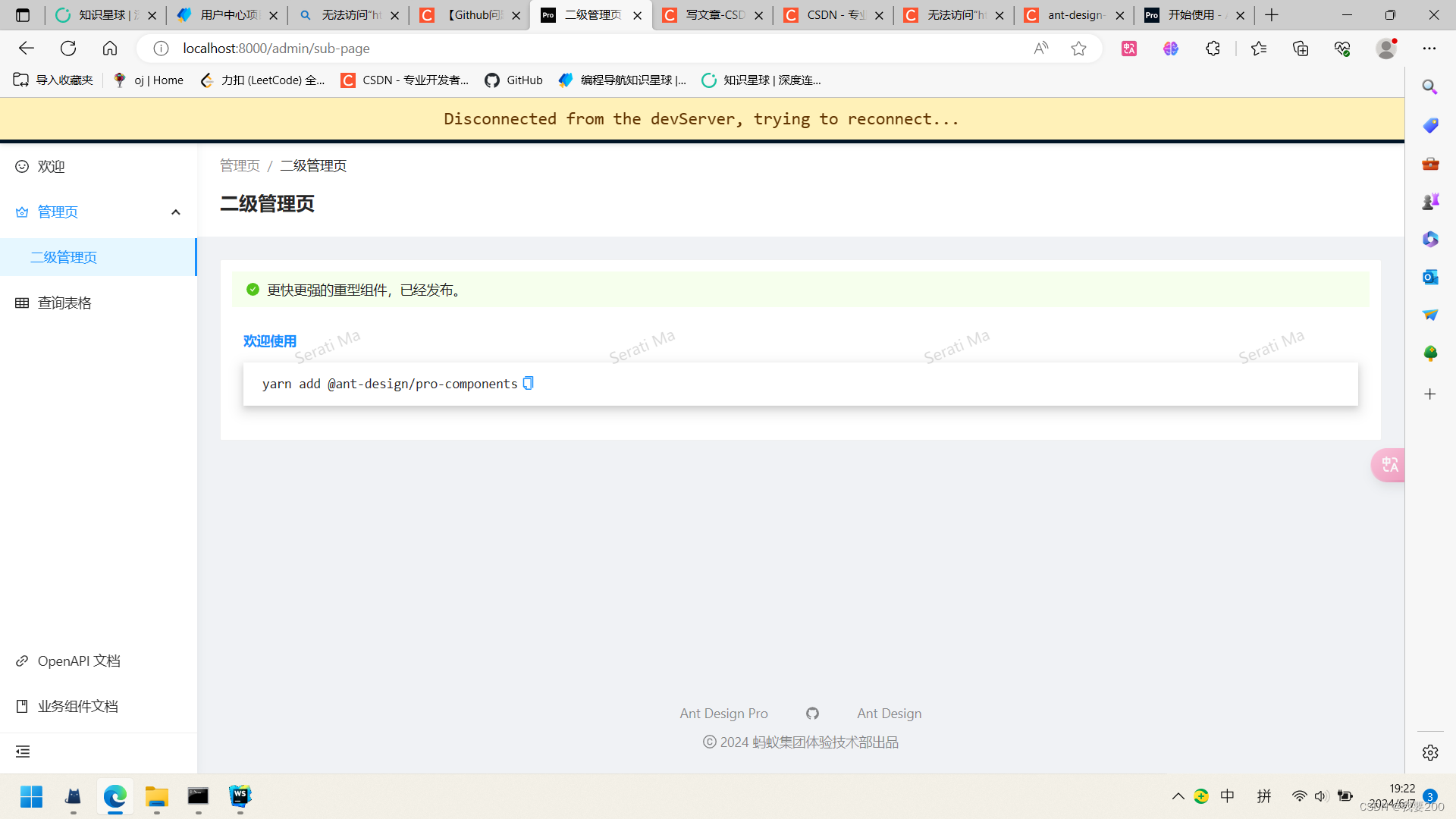Open the Edge sidebar tools briefcase icon
The height and width of the screenshot is (819, 1456).
pos(1430,163)
